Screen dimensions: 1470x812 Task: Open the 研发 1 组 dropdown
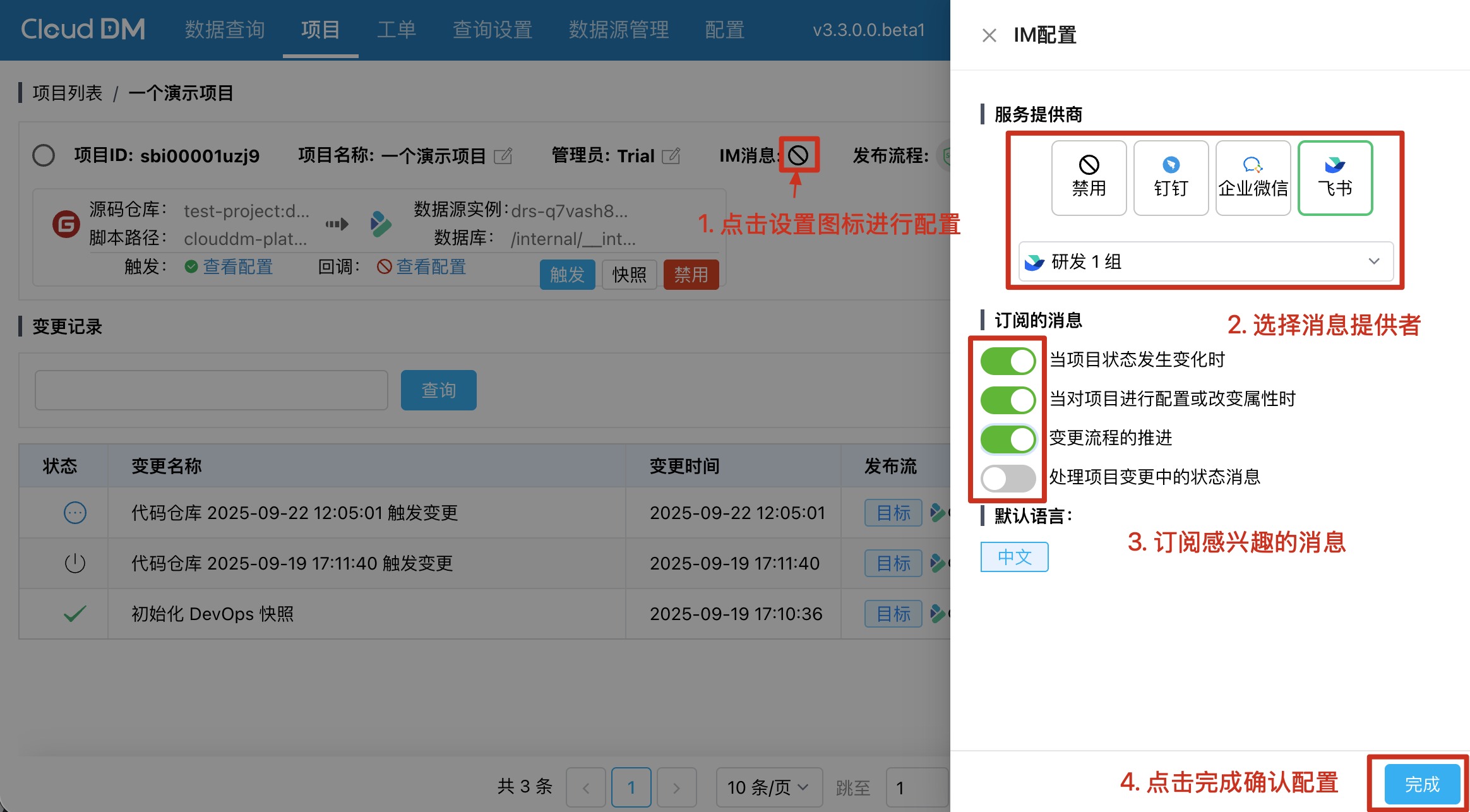[1205, 261]
